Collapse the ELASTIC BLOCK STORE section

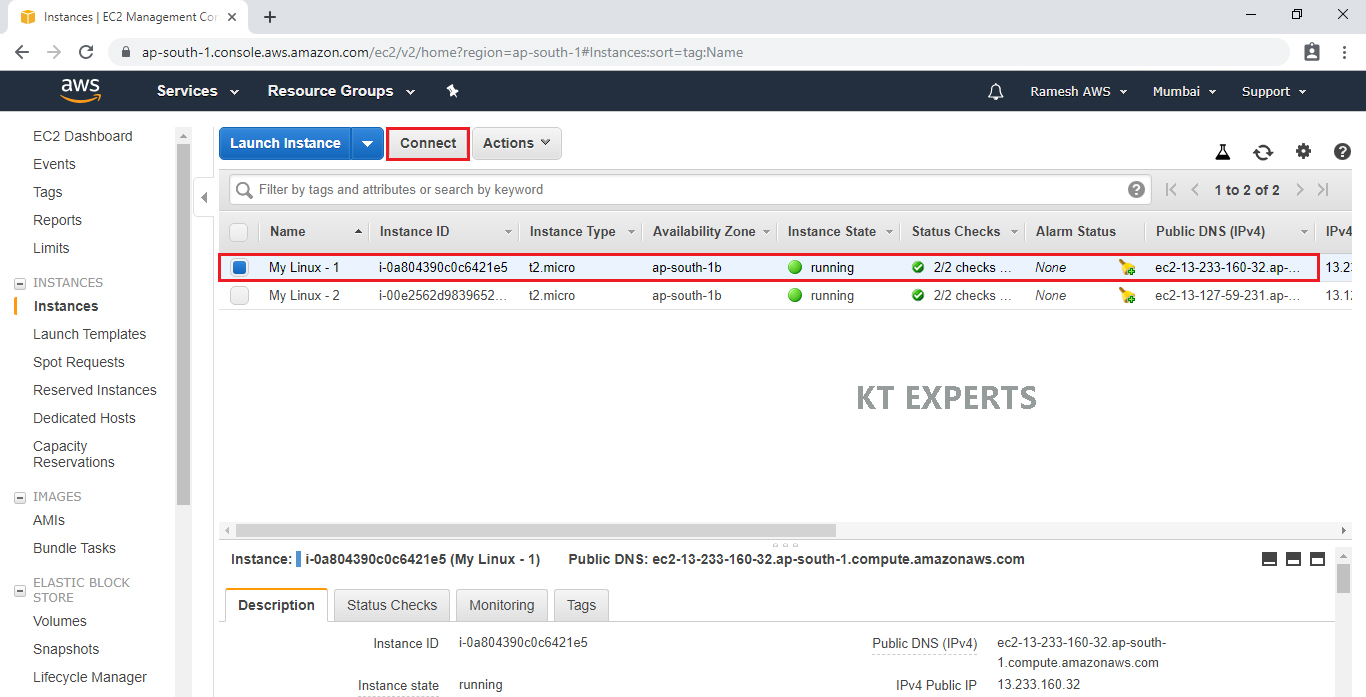20,590
